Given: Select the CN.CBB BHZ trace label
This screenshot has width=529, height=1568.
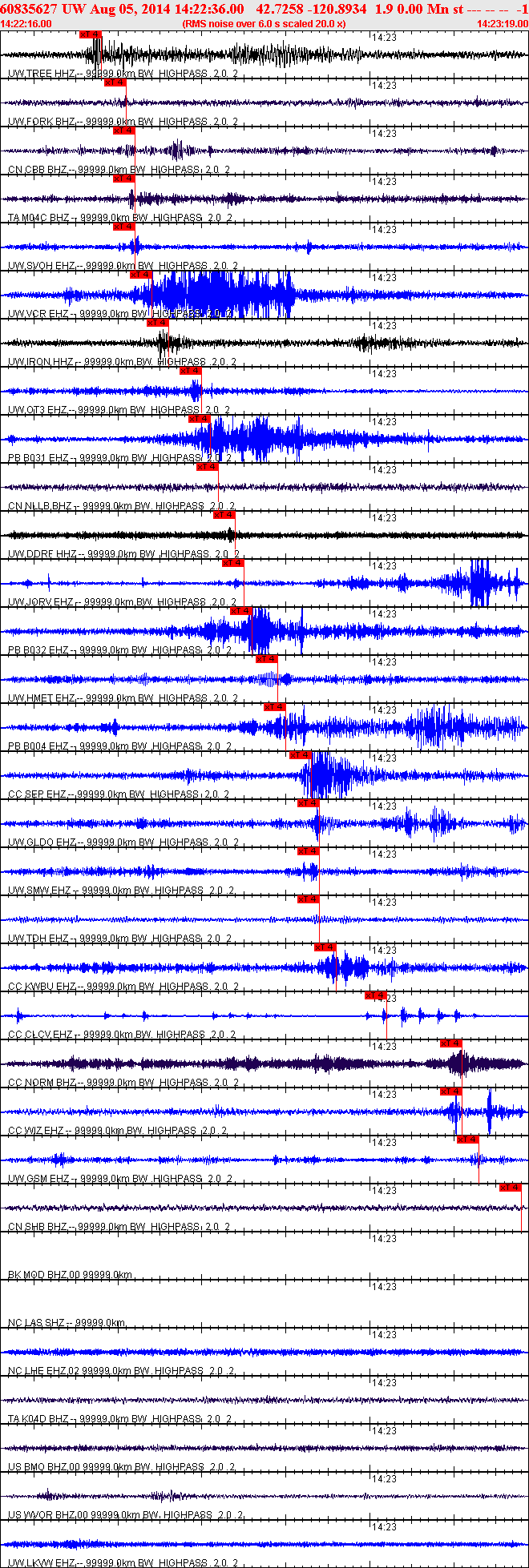Looking at the screenshot, I should tap(119, 170).
